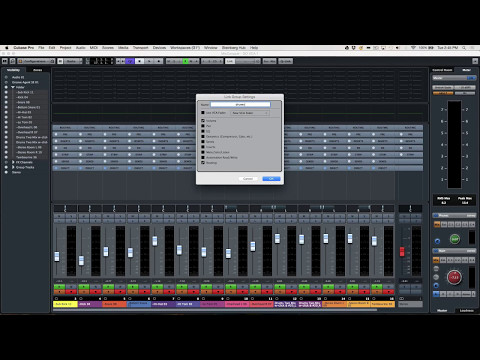Enable the Mute/Solo/Listen checkbox
The height and width of the screenshot is (360, 480).
pyautogui.click(x=203, y=152)
